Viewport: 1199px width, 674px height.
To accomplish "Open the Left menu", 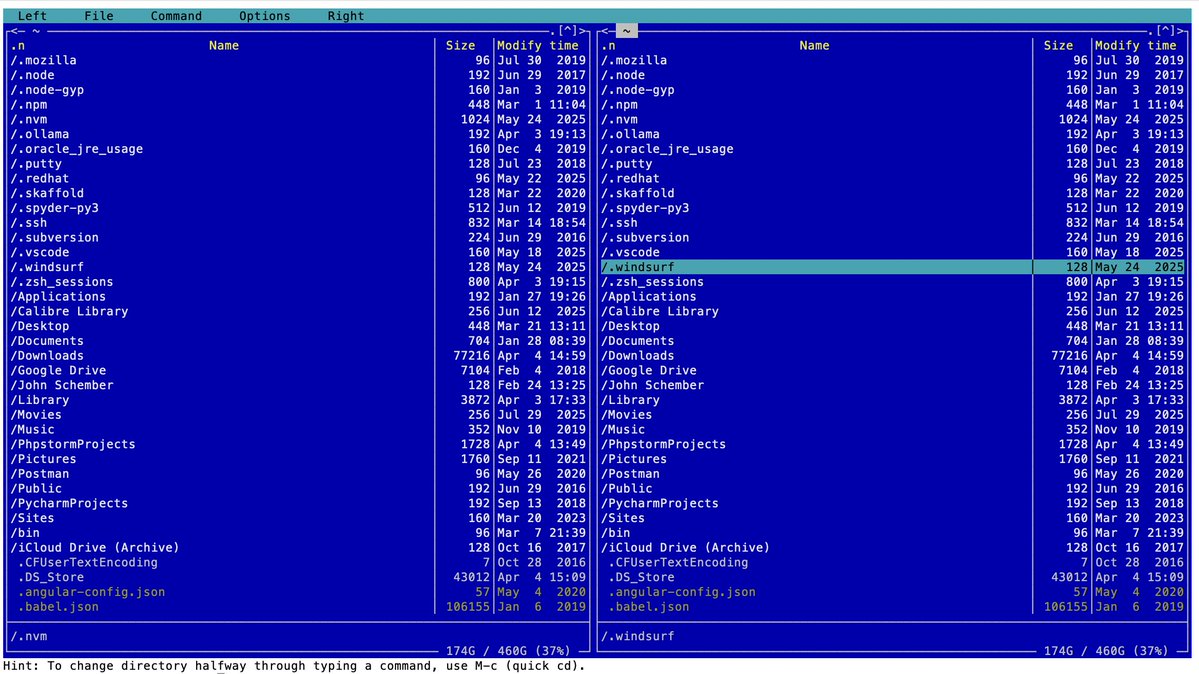I will [x=32, y=15].
